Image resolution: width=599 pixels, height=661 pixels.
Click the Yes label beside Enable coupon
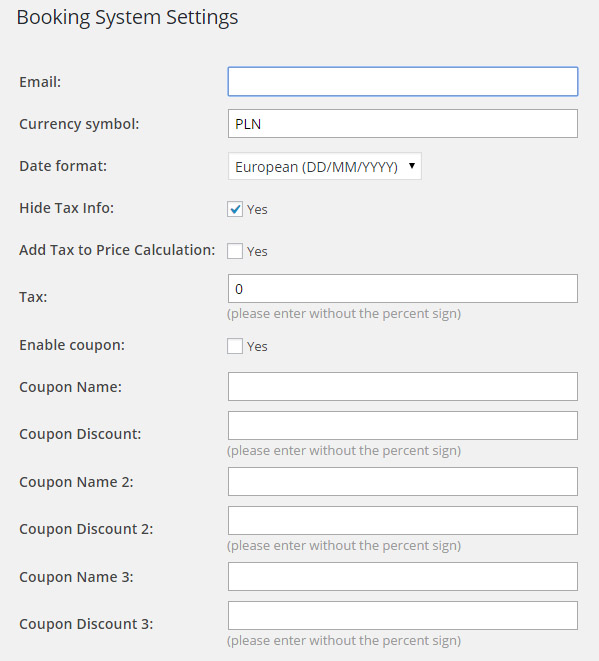[x=257, y=347]
